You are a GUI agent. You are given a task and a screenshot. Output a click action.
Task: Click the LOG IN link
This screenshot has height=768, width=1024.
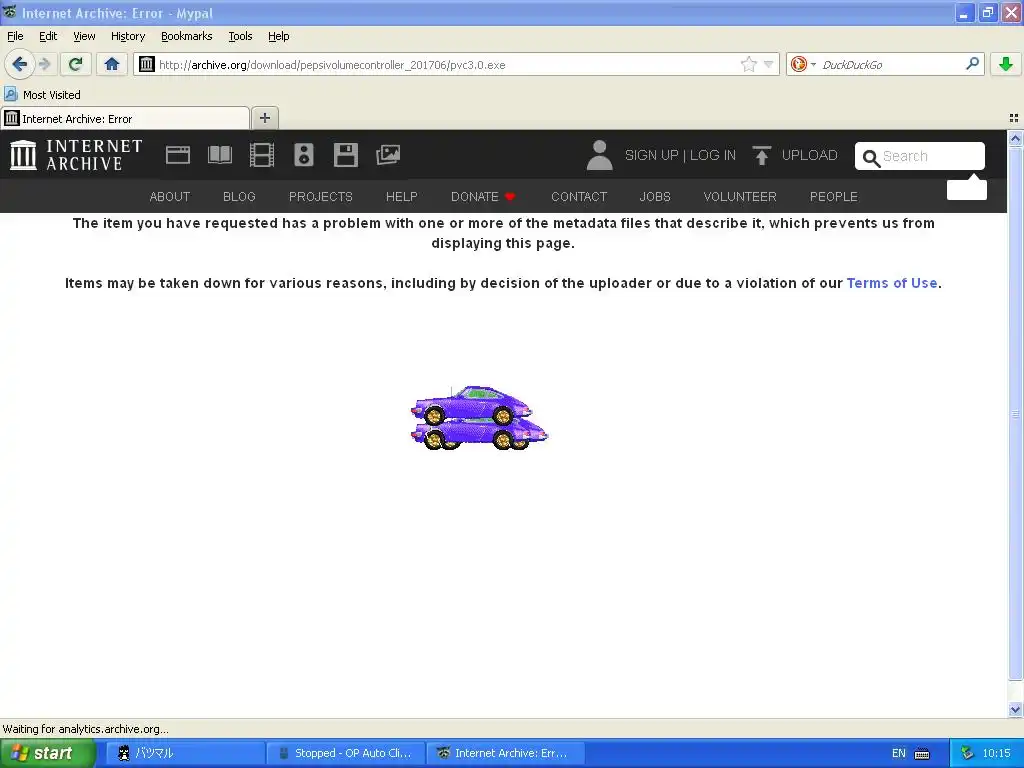point(712,155)
